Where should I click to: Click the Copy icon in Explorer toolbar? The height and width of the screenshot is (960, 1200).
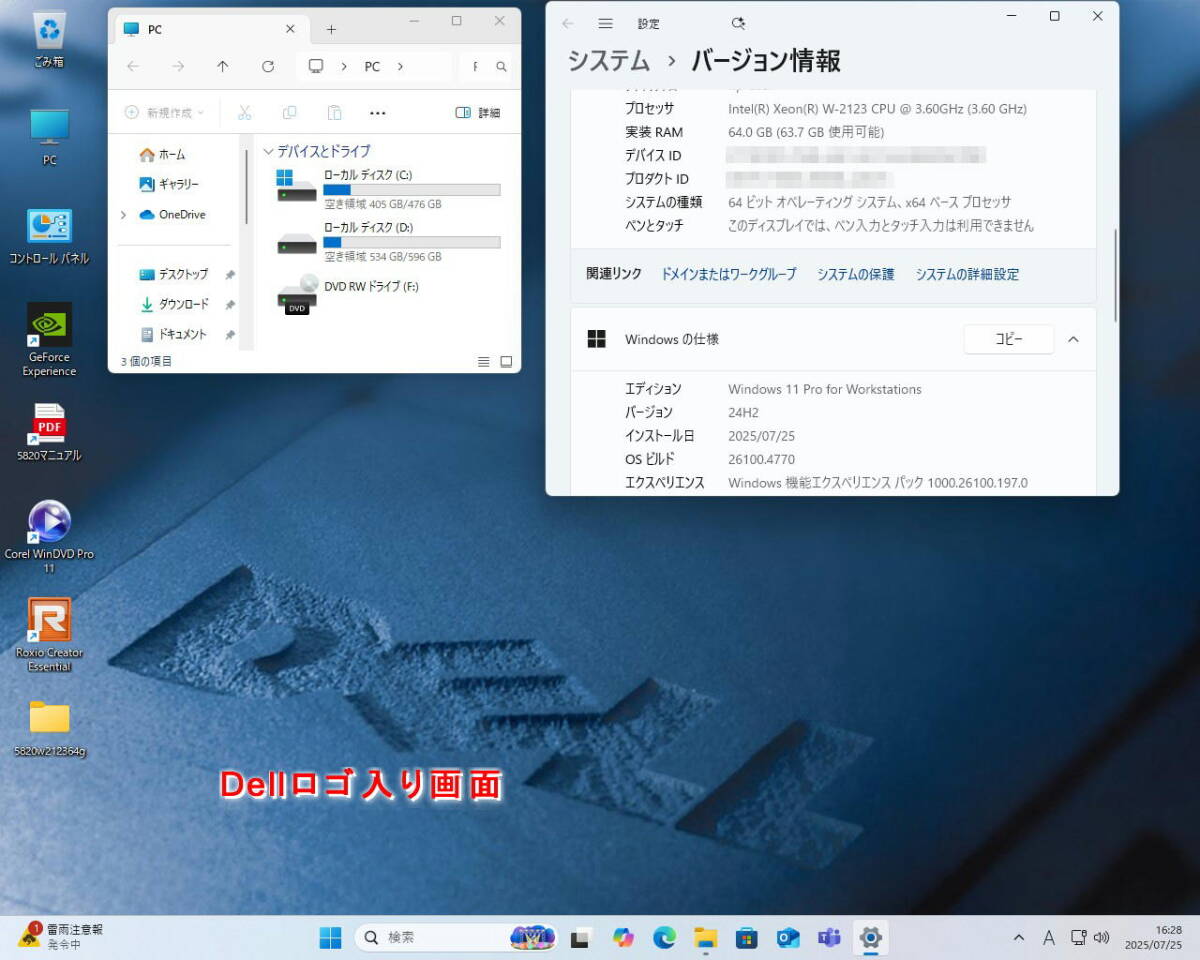pyautogui.click(x=290, y=113)
